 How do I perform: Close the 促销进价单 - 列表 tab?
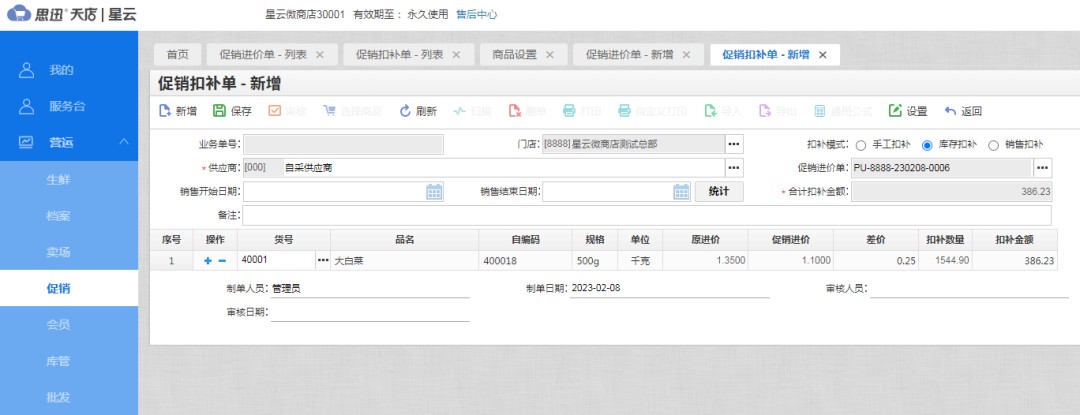pyautogui.click(x=320, y=55)
